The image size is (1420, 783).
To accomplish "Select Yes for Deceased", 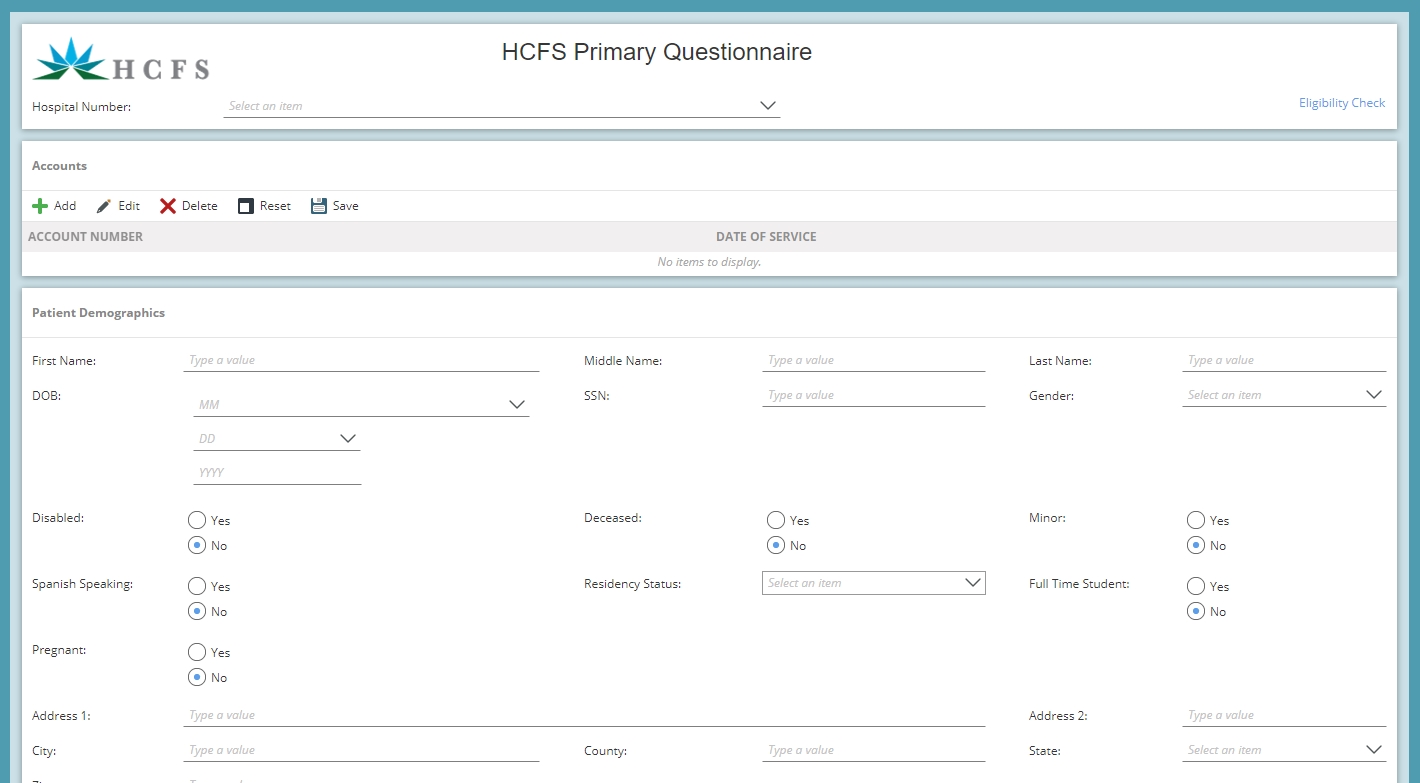I will pyautogui.click(x=776, y=520).
